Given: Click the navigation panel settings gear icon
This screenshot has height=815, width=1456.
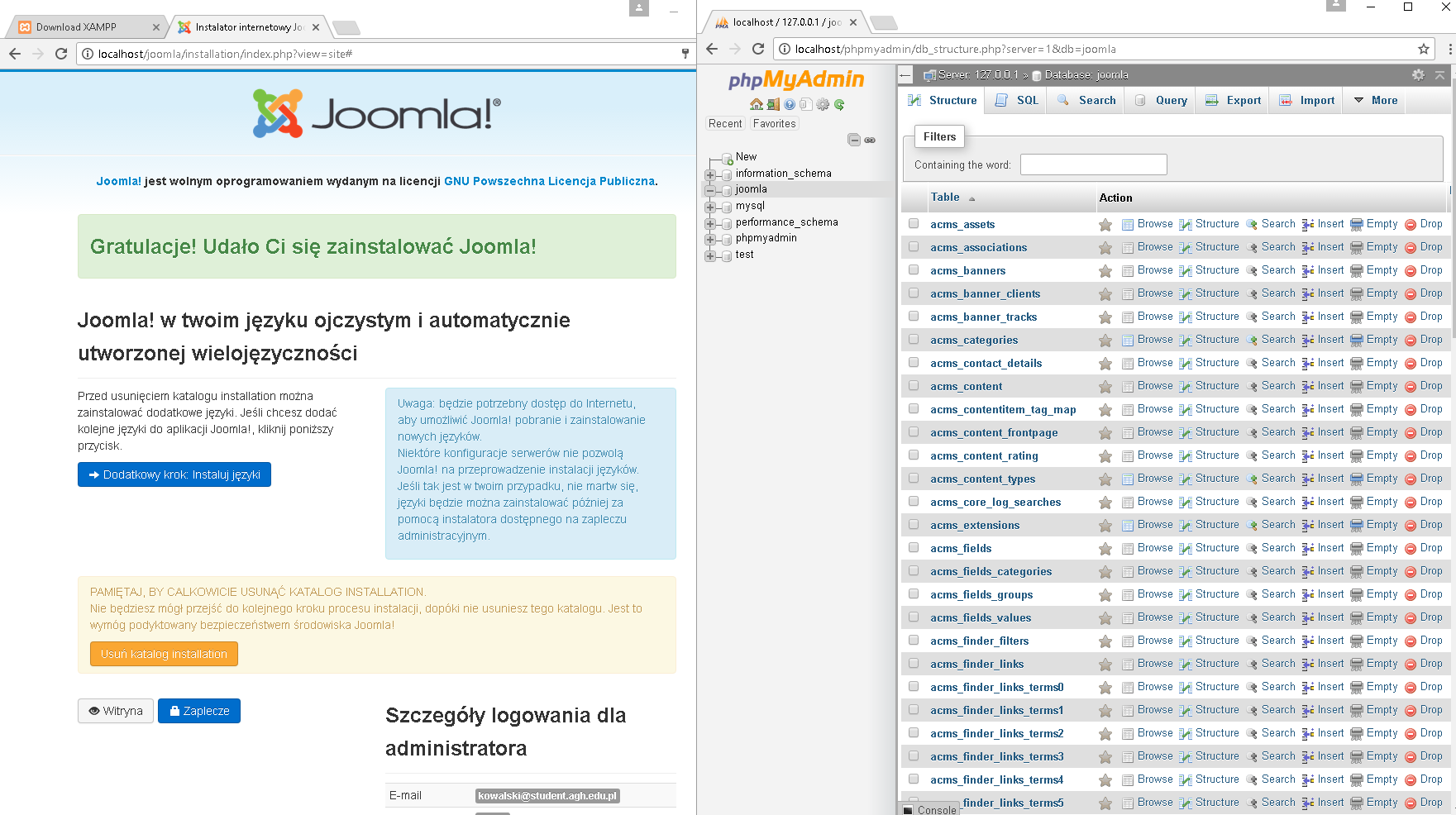Looking at the screenshot, I should [x=823, y=104].
